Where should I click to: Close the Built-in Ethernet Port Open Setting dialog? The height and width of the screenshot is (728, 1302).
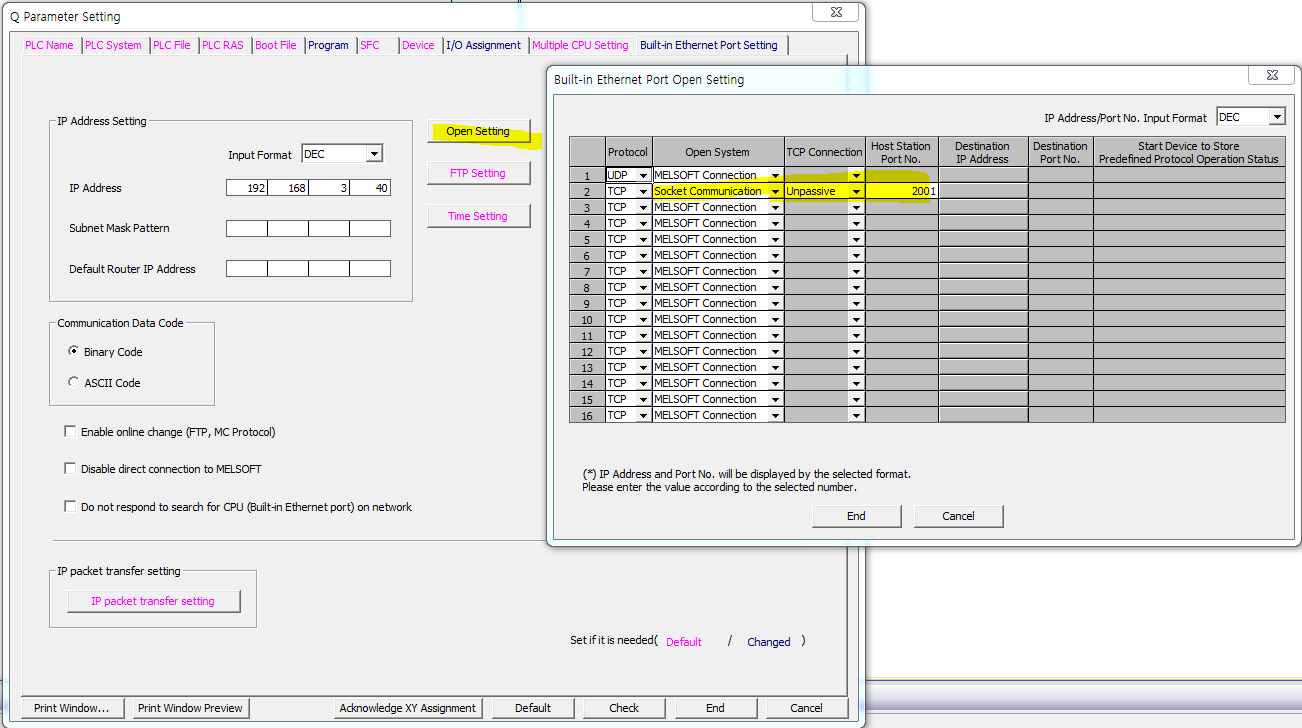point(1271,75)
